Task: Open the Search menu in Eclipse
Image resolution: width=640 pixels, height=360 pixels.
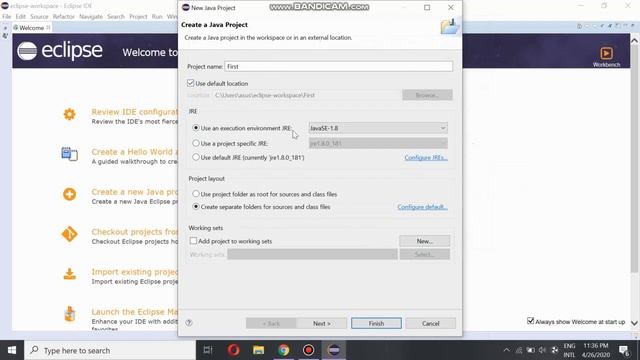Action: 116,17
